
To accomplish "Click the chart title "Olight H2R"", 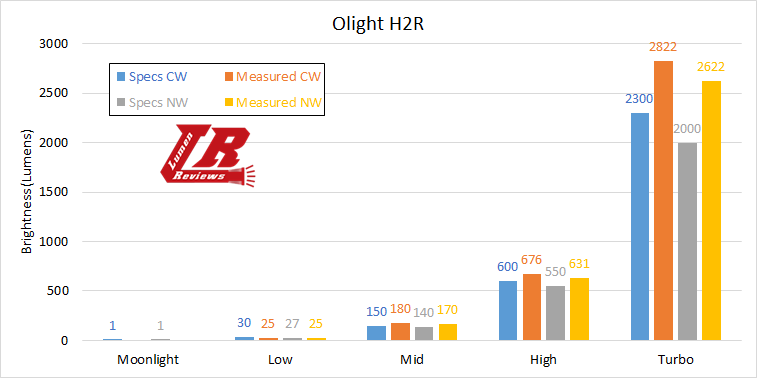I will [378, 24].
